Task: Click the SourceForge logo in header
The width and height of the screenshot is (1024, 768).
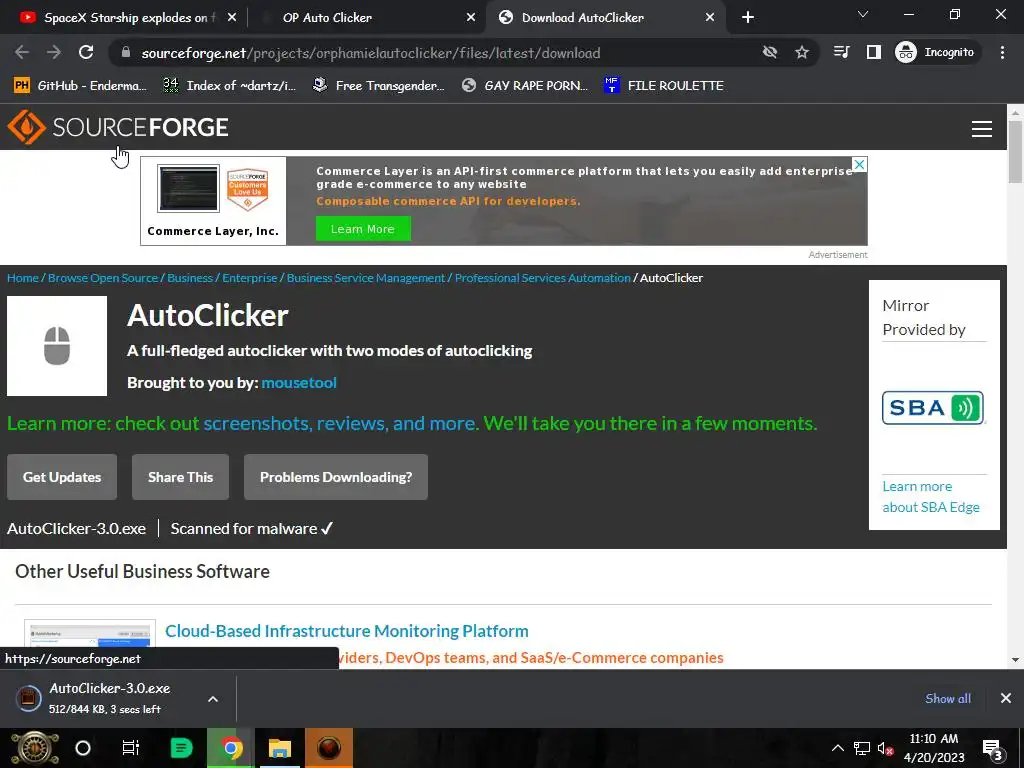Action: pyautogui.click(x=118, y=127)
